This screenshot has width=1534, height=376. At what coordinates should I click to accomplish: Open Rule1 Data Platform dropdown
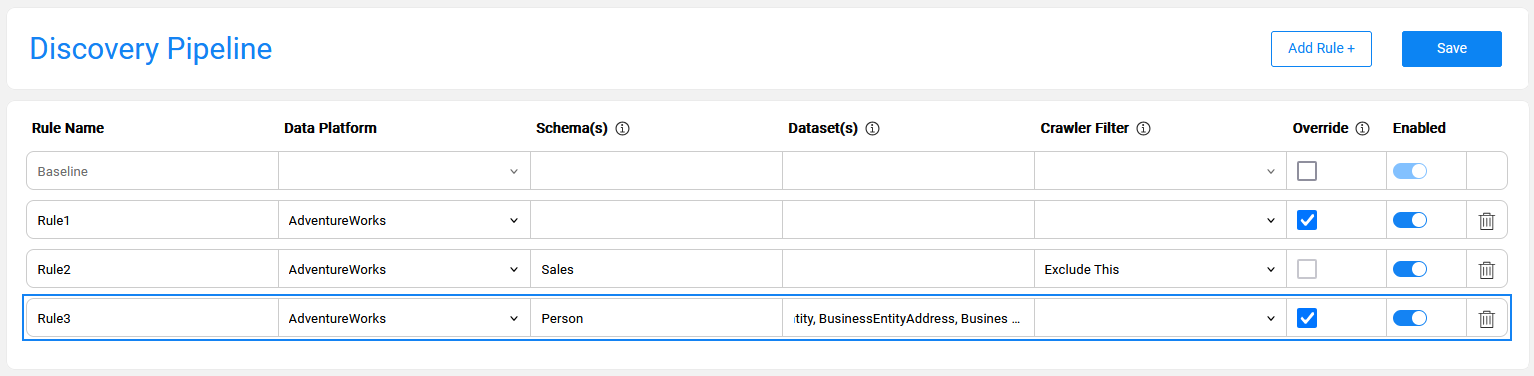click(x=404, y=220)
